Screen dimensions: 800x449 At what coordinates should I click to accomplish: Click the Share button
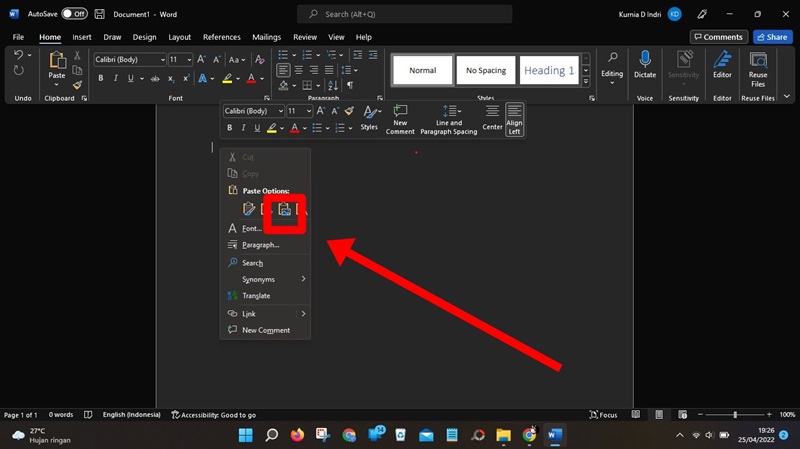pyautogui.click(x=772, y=37)
